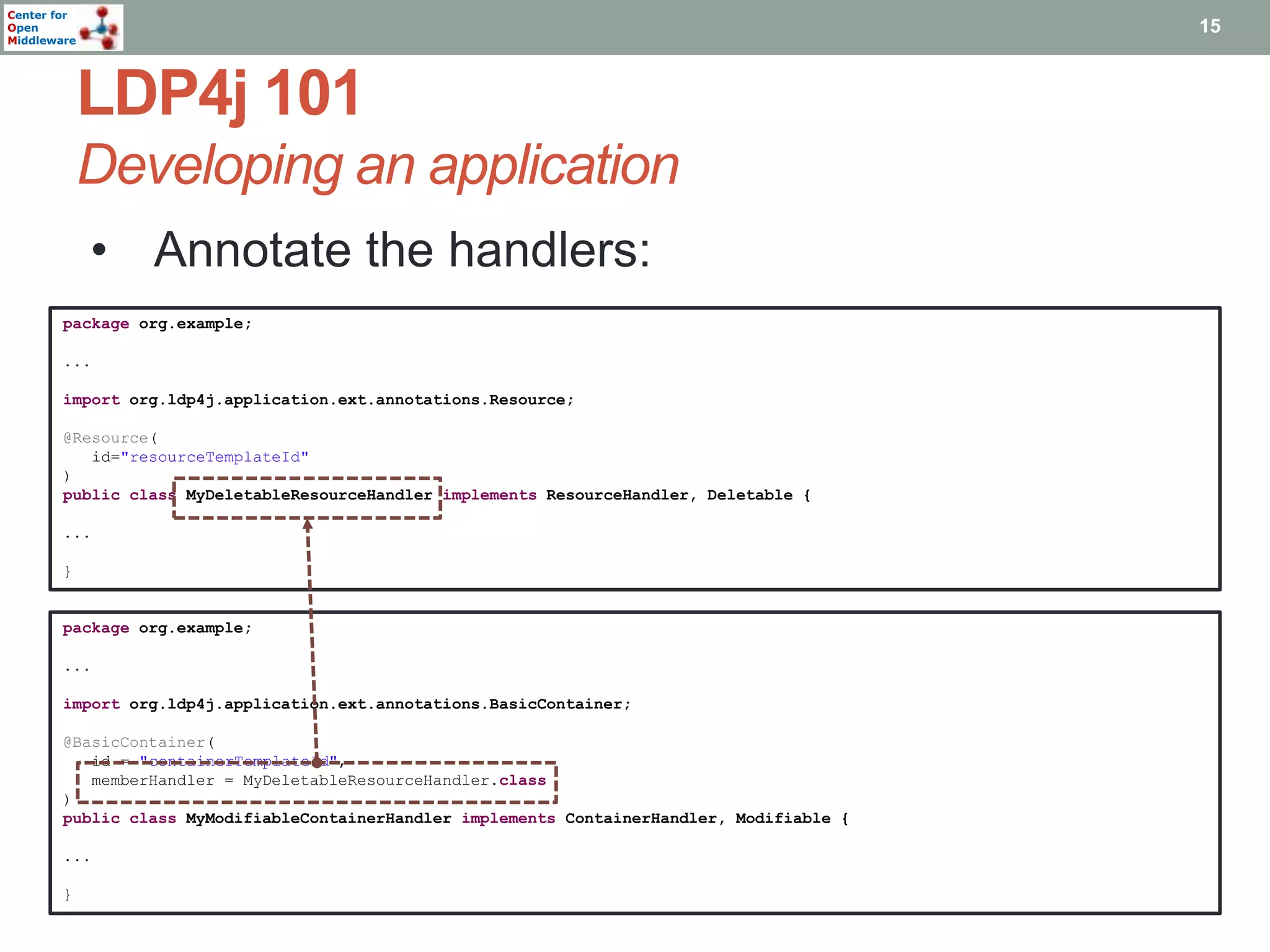Viewport: 1270px width, 952px height.
Task: Click the MyModifiableContainerHandler class name
Action: click(319, 819)
